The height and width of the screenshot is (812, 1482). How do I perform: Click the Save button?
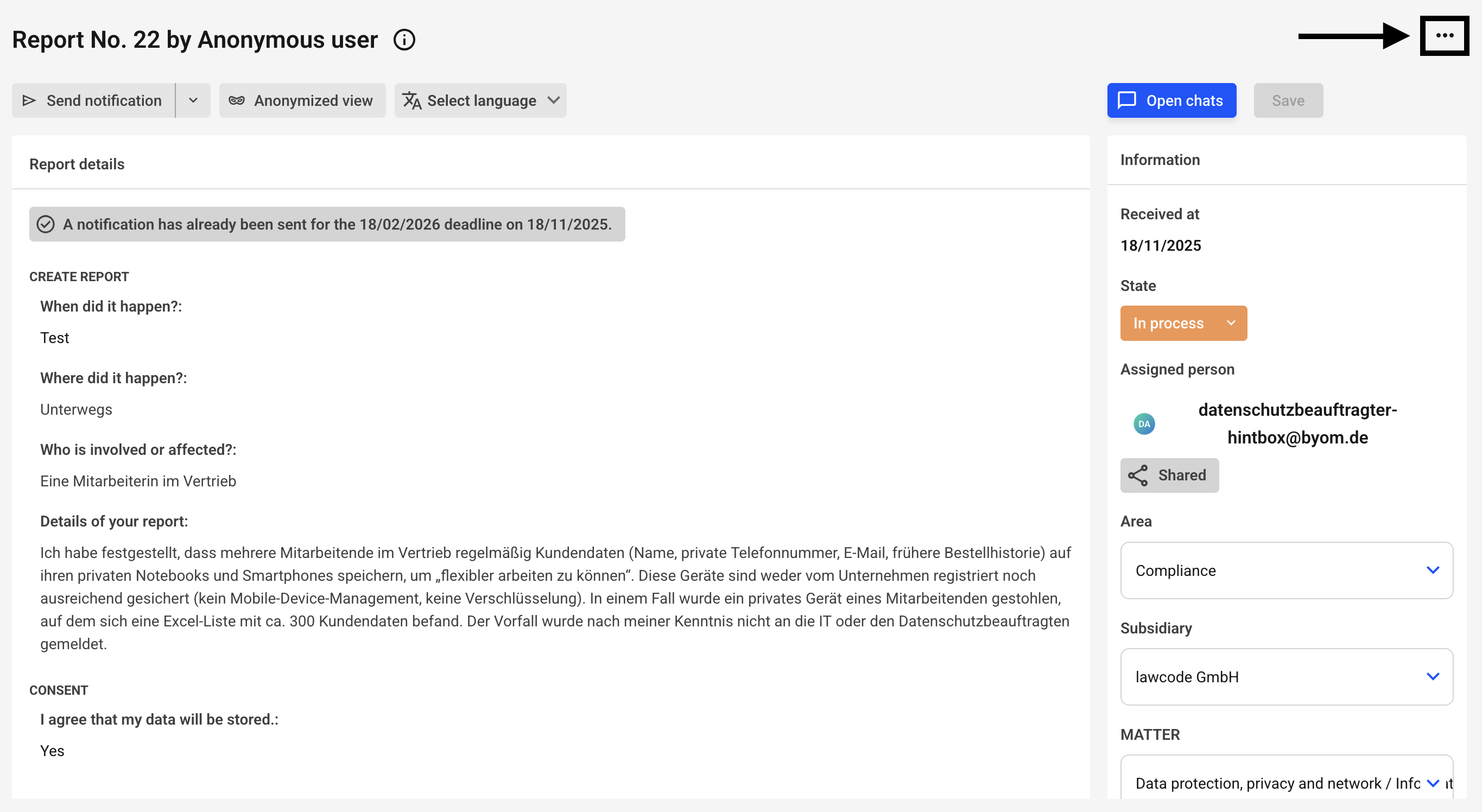pyautogui.click(x=1288, y=100)
